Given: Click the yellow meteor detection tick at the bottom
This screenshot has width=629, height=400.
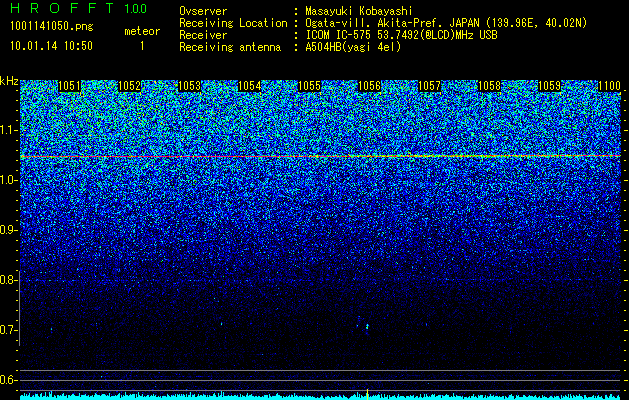Looking at the screenshot, I should pyautogui.click(x=367, y=394).
